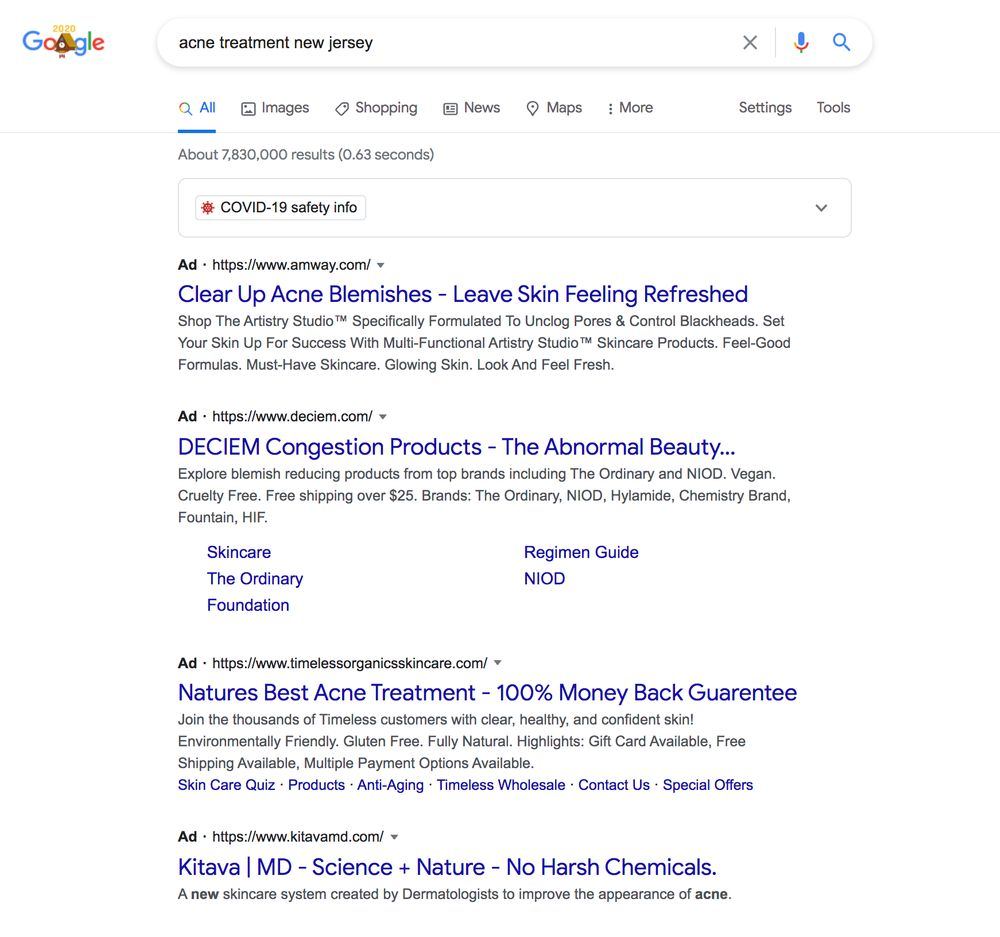The image size is (1000, 937).
Task: Open the Clear Up Acne Blemishes ad
Action: [462, 294]
